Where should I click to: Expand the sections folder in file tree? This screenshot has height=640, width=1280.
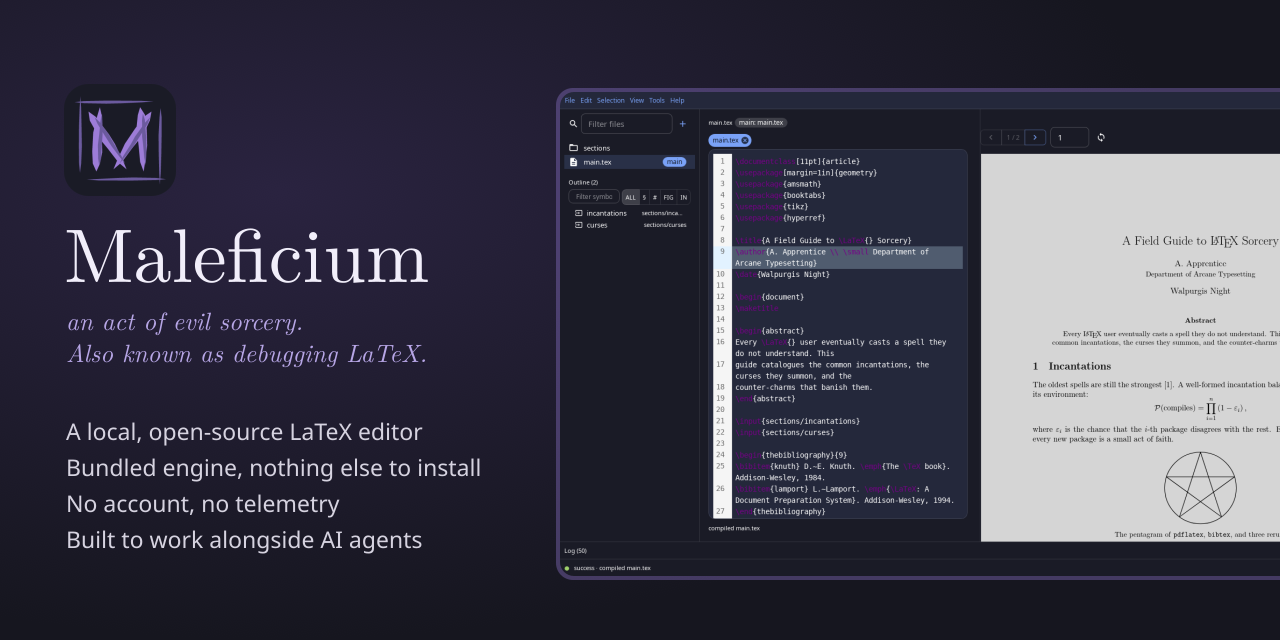point(628,148)
